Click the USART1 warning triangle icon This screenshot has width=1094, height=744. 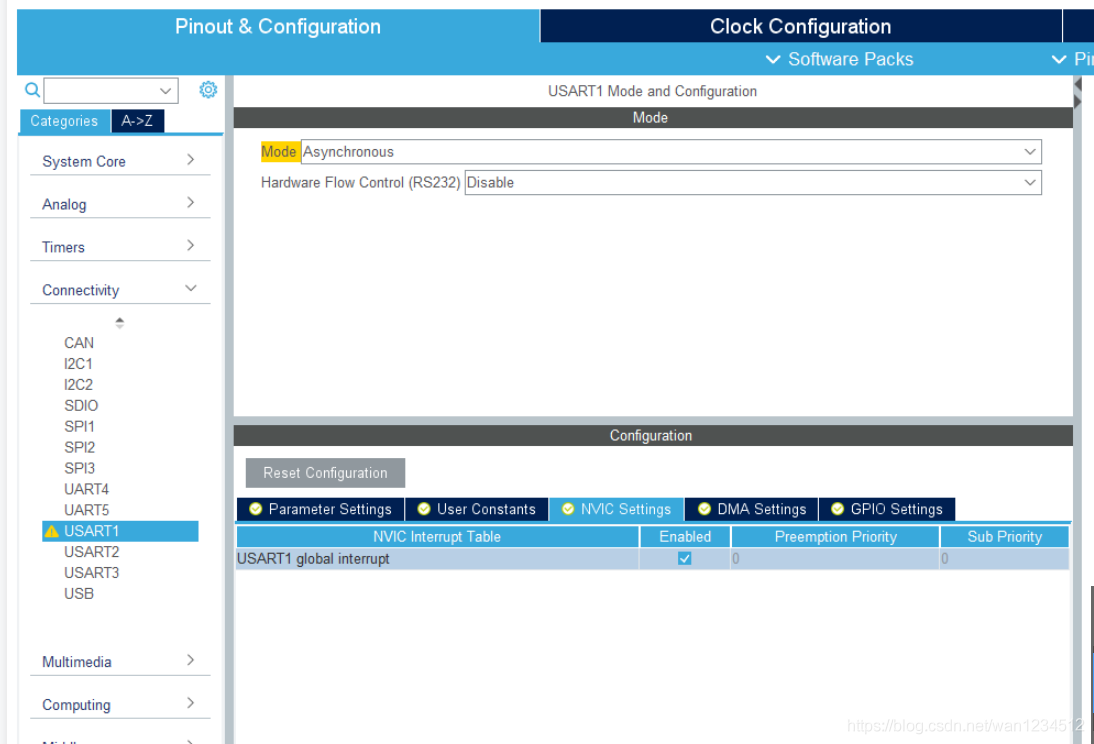point(51,532)
